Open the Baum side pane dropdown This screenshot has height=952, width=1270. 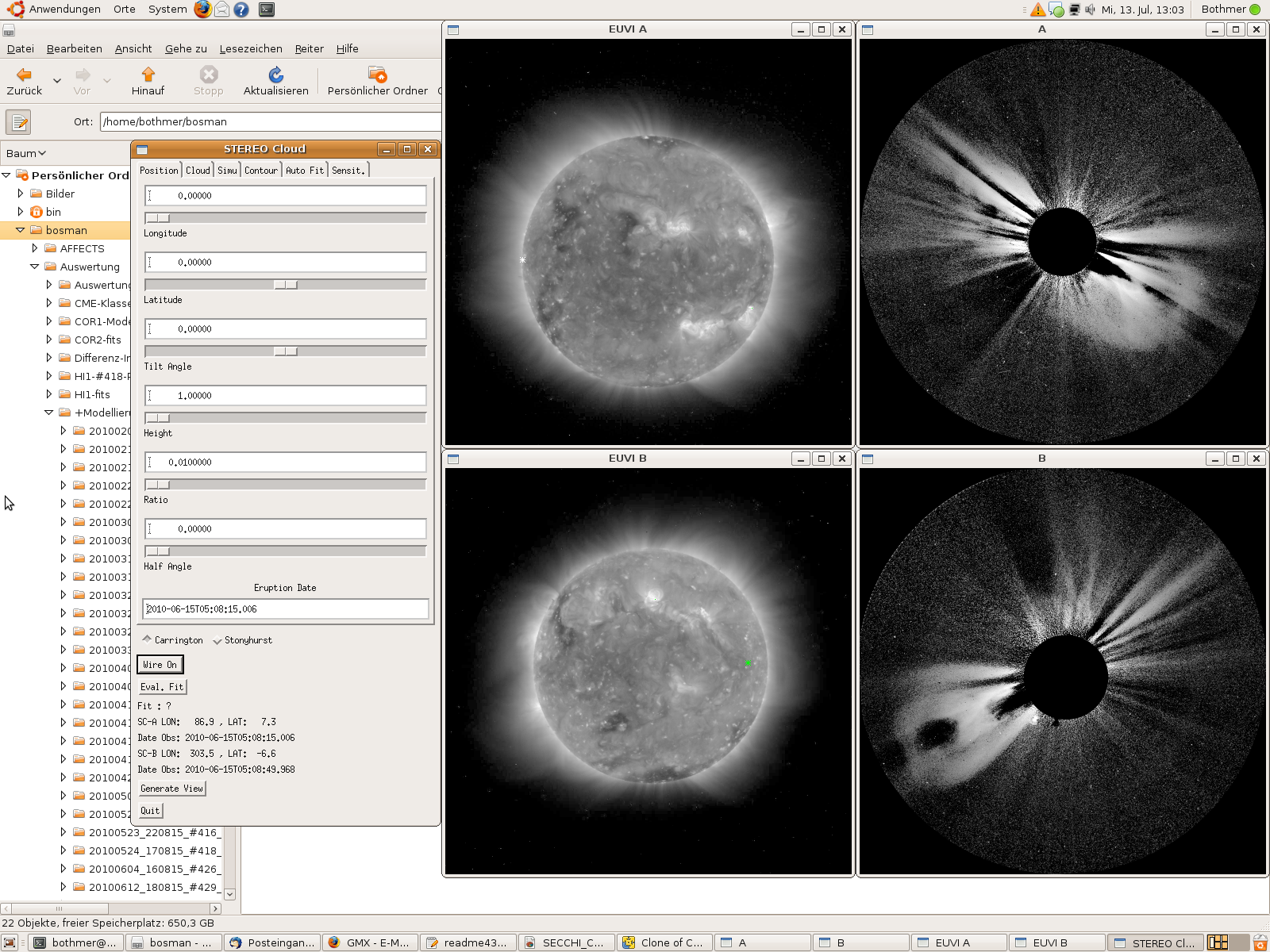click(x=26, y=153)
